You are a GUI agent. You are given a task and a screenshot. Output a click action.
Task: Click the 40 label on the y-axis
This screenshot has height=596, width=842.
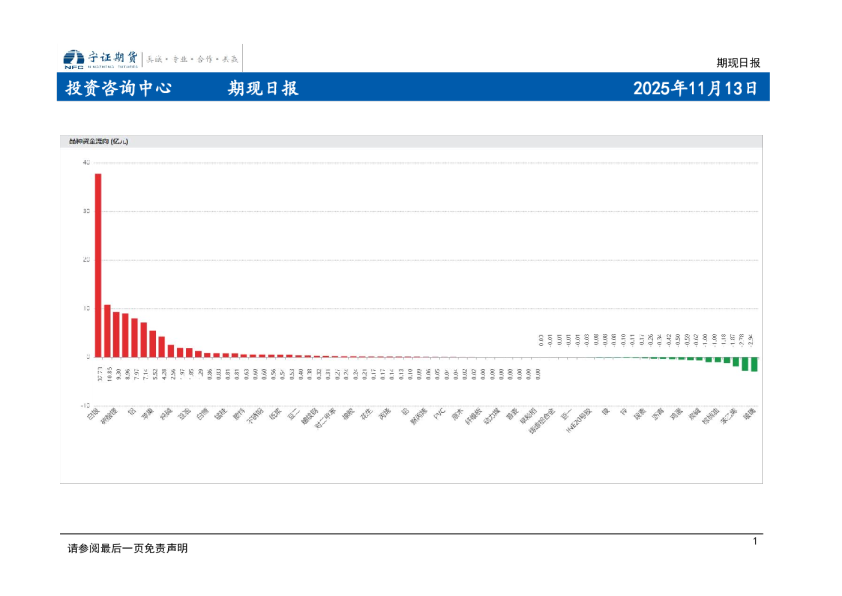point(86,163)
